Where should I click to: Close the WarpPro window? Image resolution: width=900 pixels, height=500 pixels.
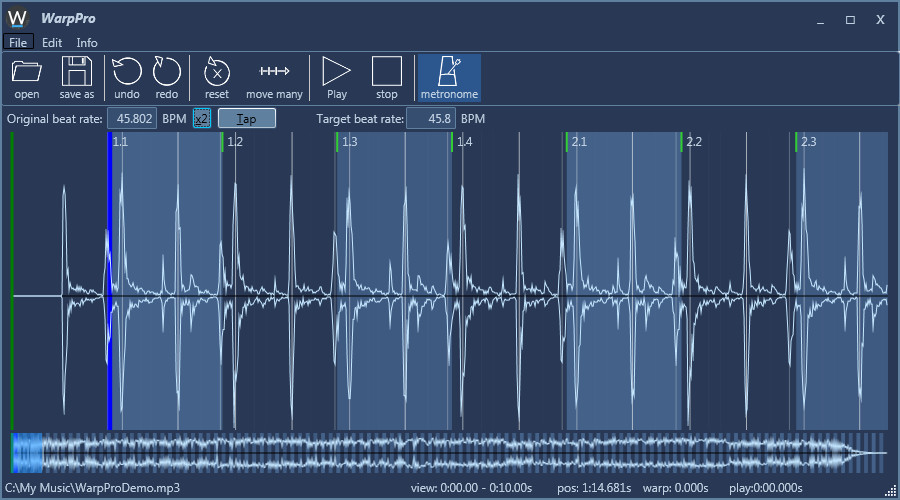coord(880,20)
